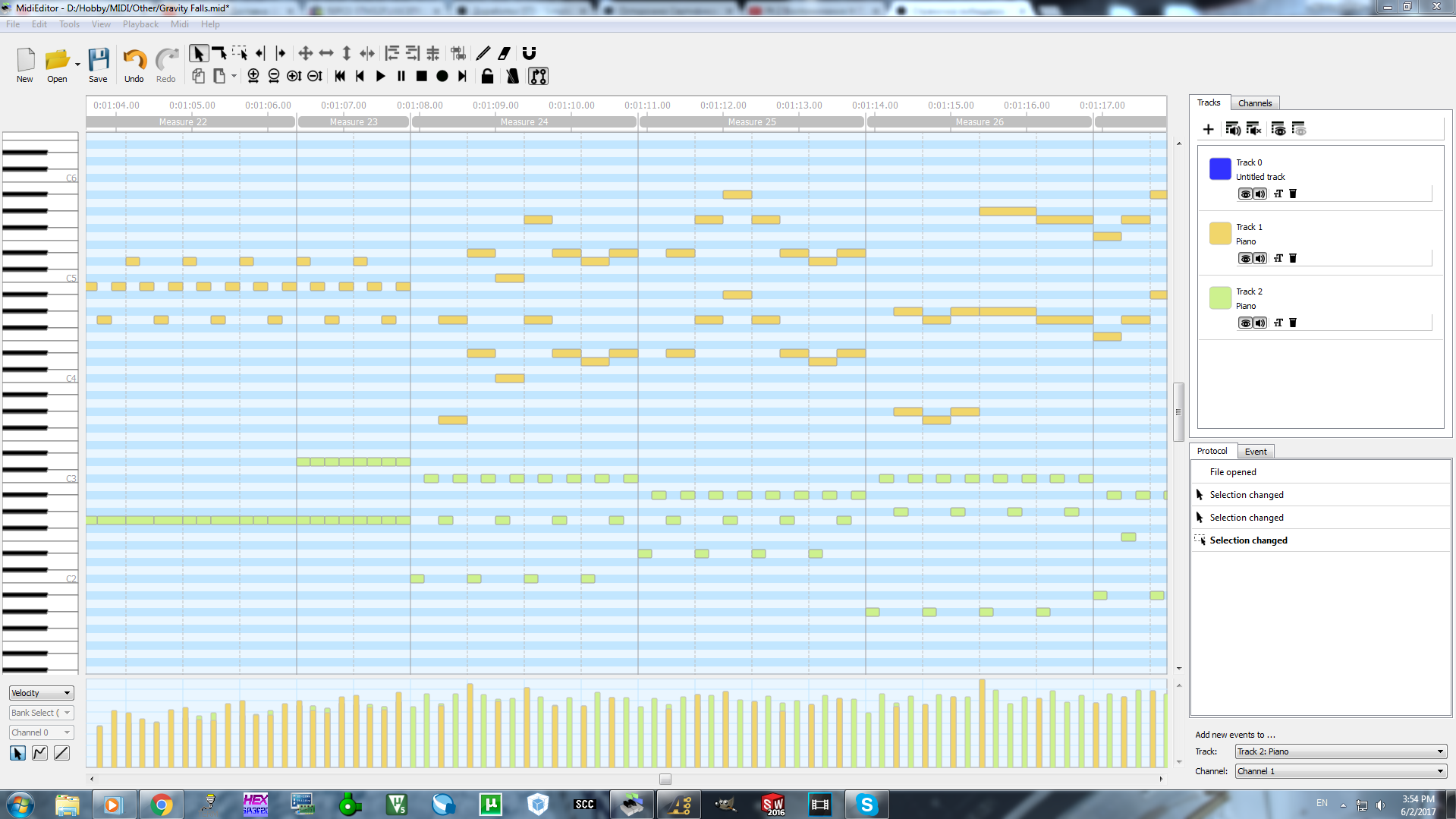Mute Track 2 with speaker toggle
This screenshot has width=1456, height=819.
[x=1260, y=323]
